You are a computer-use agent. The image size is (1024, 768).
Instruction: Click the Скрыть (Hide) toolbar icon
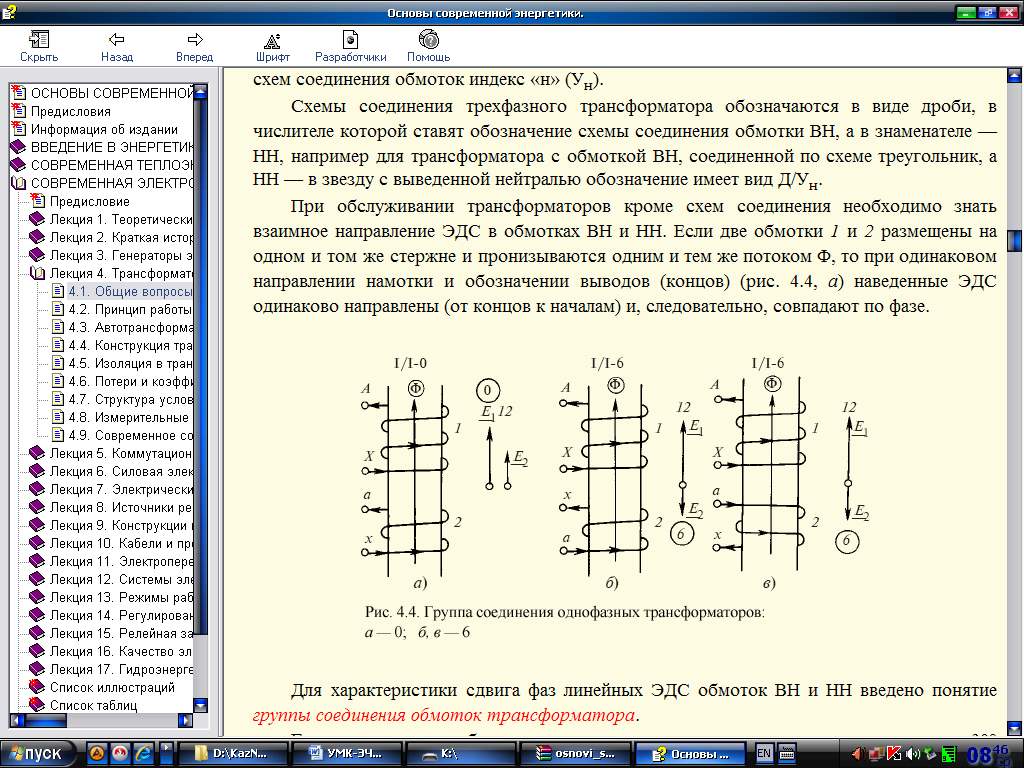39,46
